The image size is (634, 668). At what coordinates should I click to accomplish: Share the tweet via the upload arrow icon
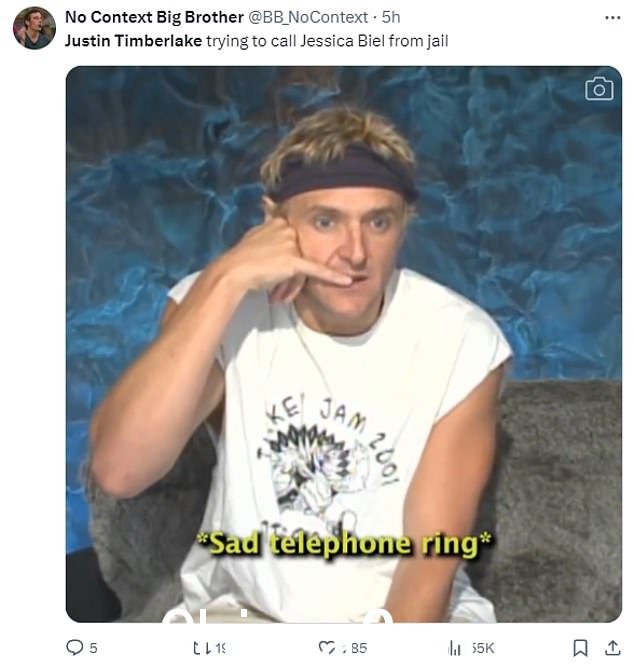point(612,648)
